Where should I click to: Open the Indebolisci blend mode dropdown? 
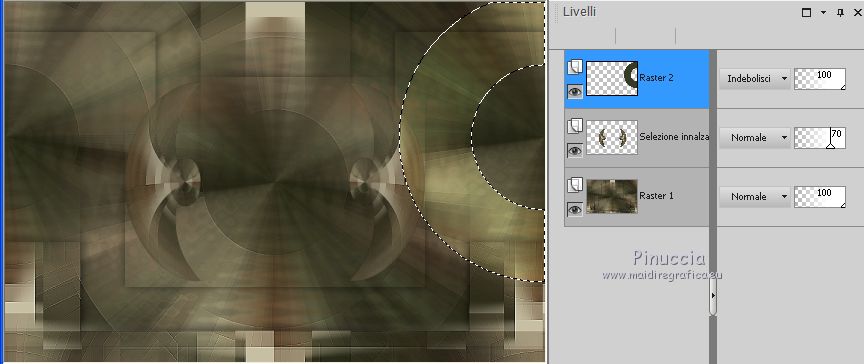point(754,79)
